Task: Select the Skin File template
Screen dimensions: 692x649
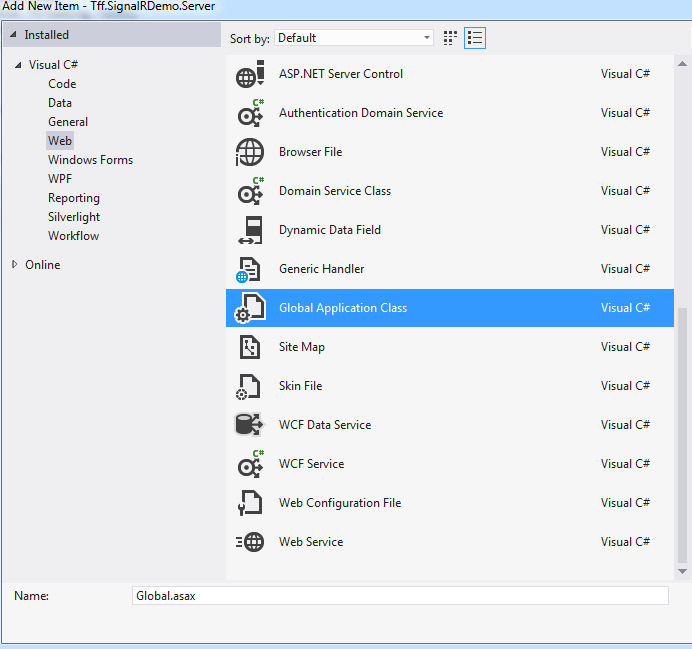Action: (x=300, y=386)
